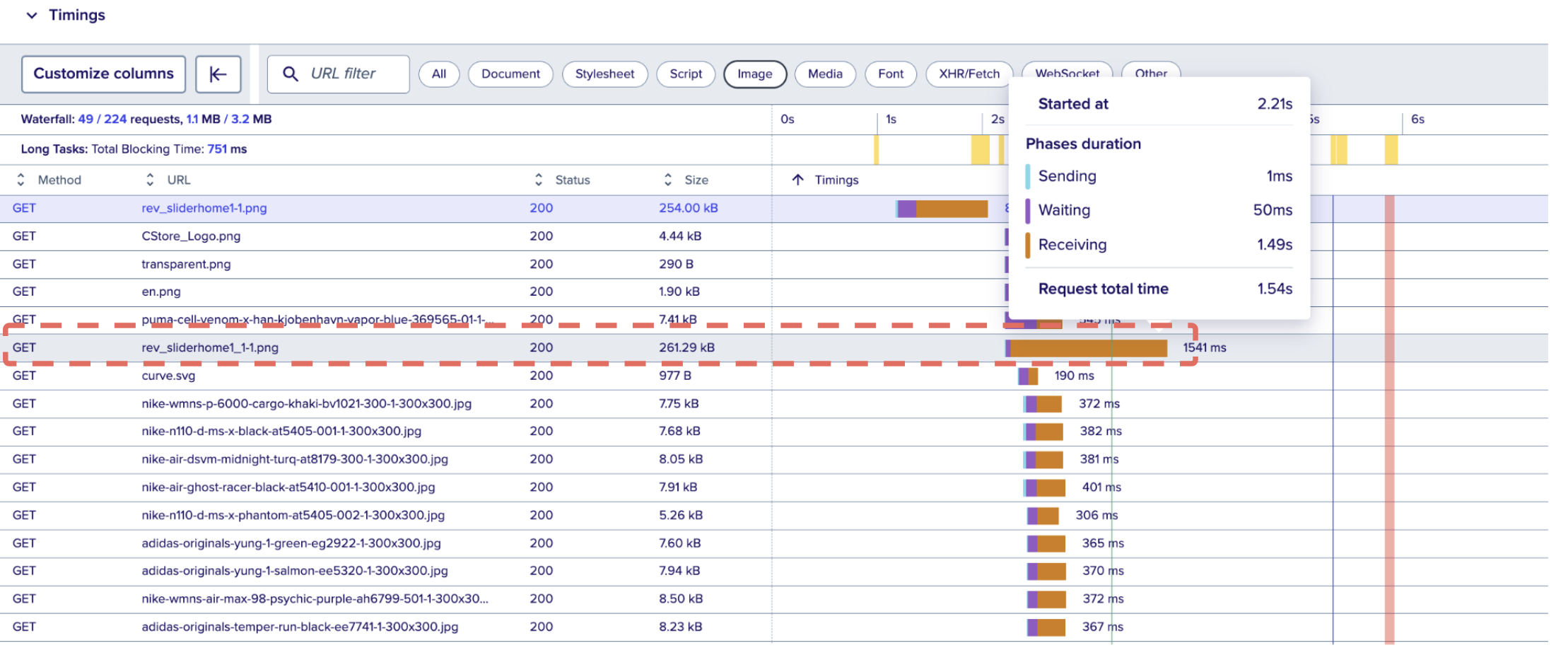1568x648 pixels.
Task: Select adidas-originals-temper-run-black image row
Action: pyautogui.click(x=774, y=627)
